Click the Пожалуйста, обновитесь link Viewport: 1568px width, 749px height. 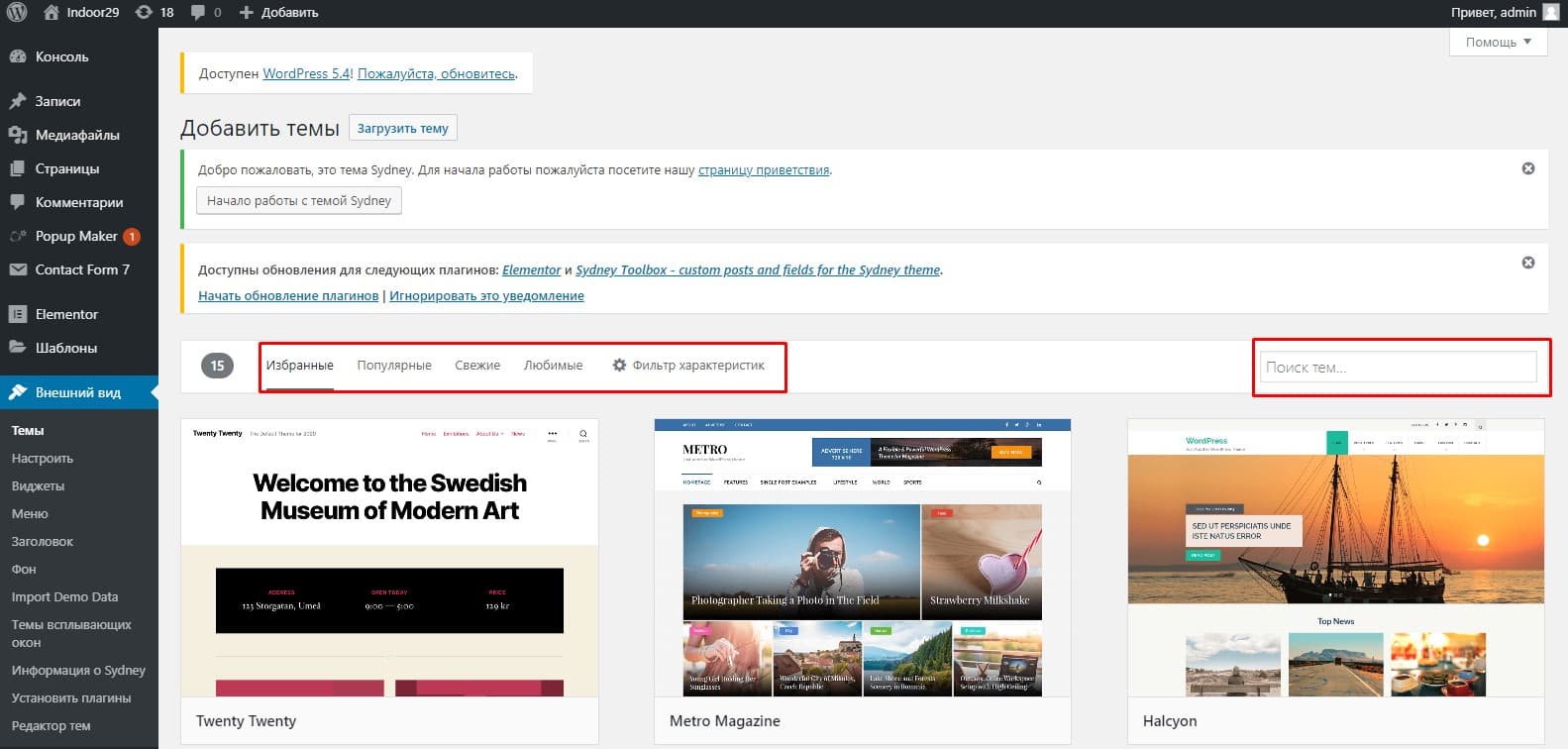436,73
